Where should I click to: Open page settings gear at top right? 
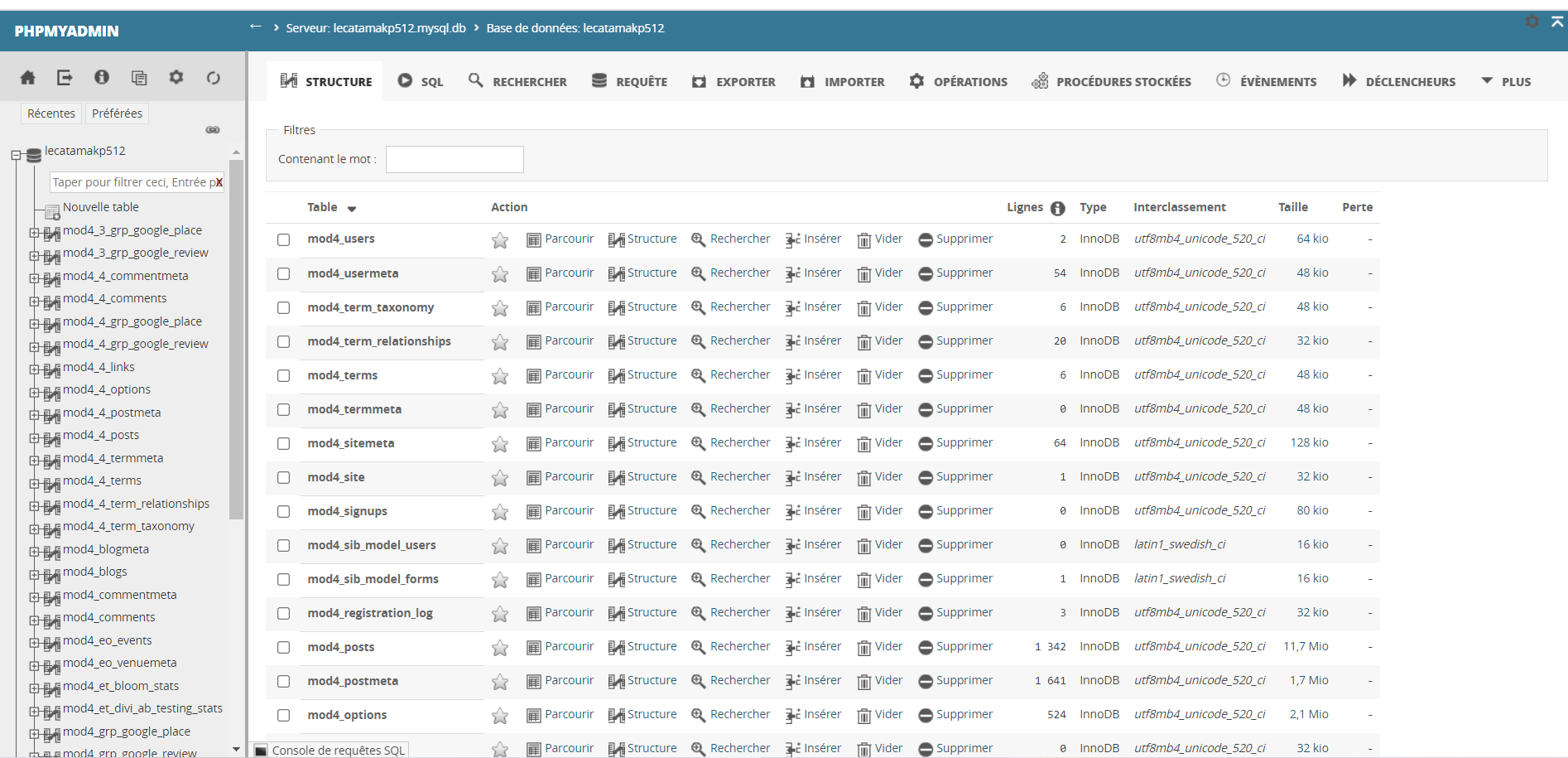point(1532,22)
